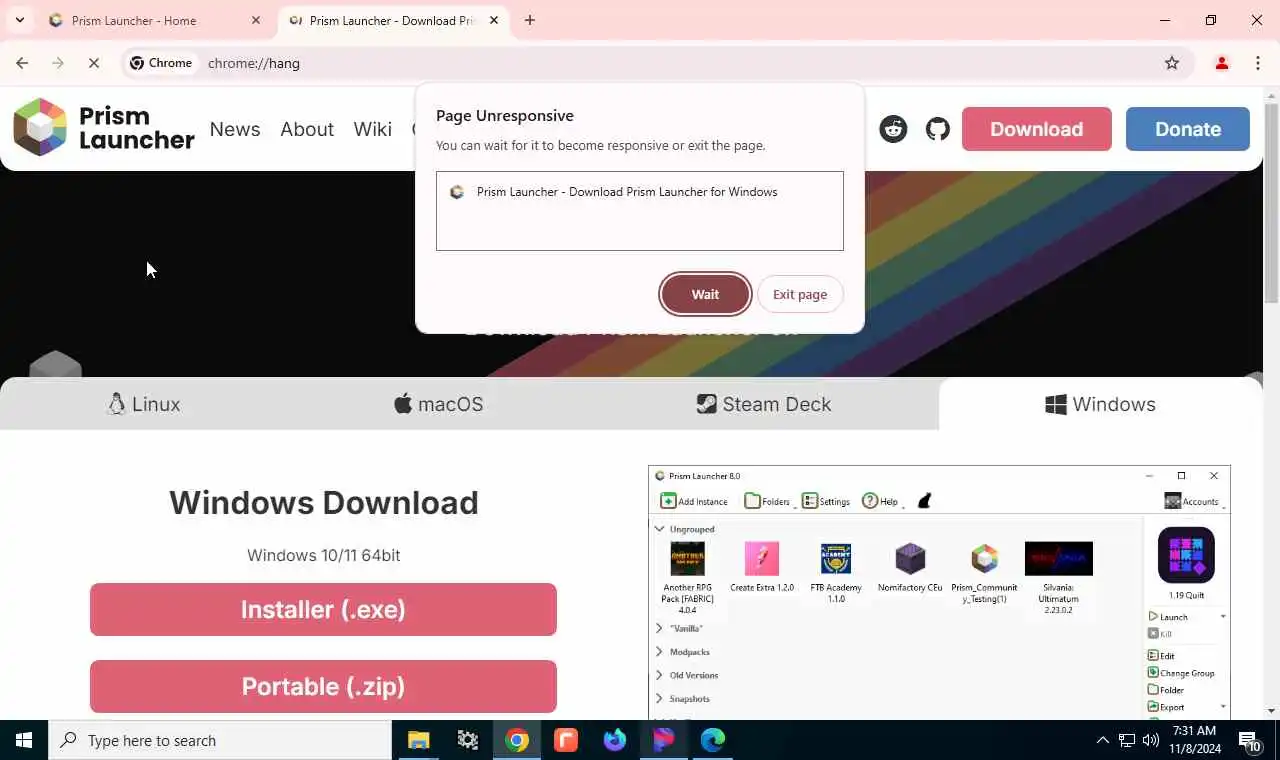Viewport: 1280px width, 760px height.
Task: Open the Reddit icon link
Action: pos(893,129)
